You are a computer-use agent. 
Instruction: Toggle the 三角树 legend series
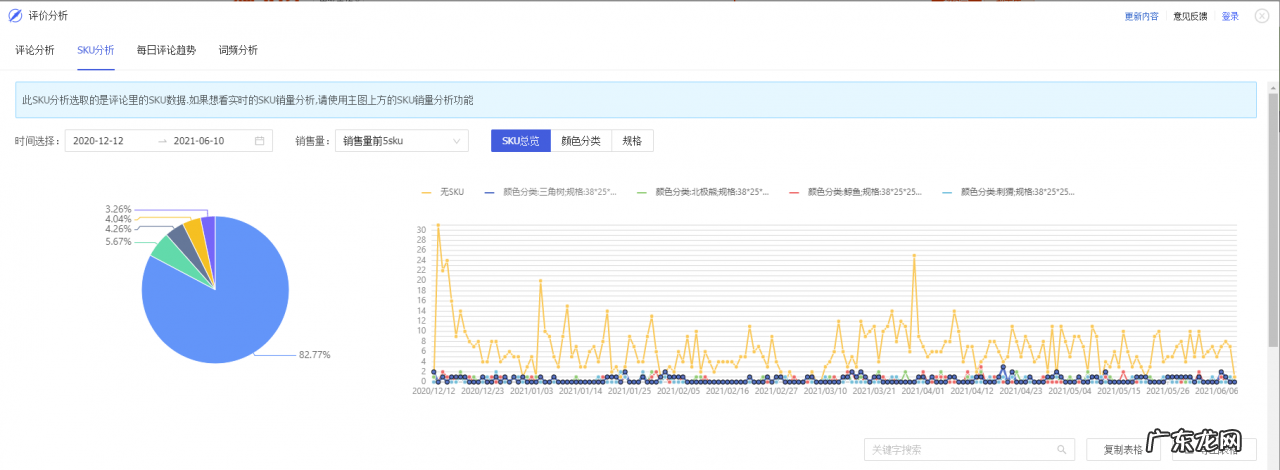[549, 191]
